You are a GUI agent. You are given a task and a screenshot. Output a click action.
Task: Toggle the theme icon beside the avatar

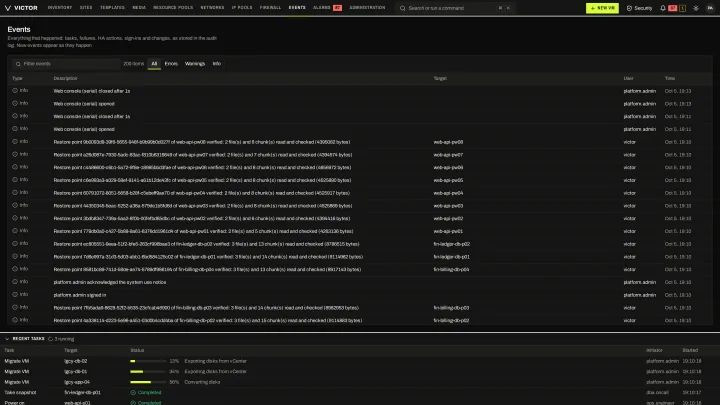[x=696, y=8]
